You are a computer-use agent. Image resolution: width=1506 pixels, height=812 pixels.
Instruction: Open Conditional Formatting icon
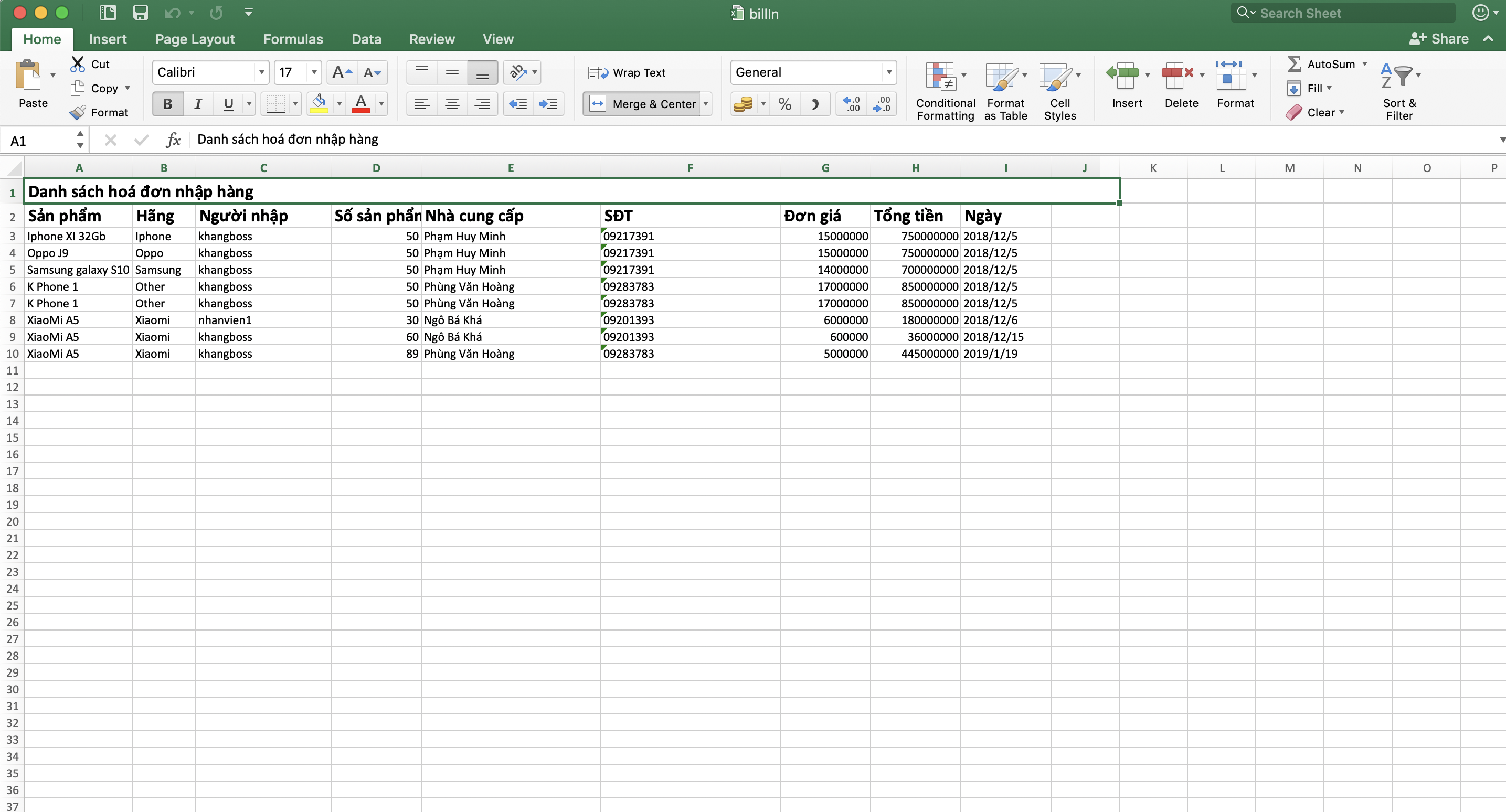[x=940, y=76]
